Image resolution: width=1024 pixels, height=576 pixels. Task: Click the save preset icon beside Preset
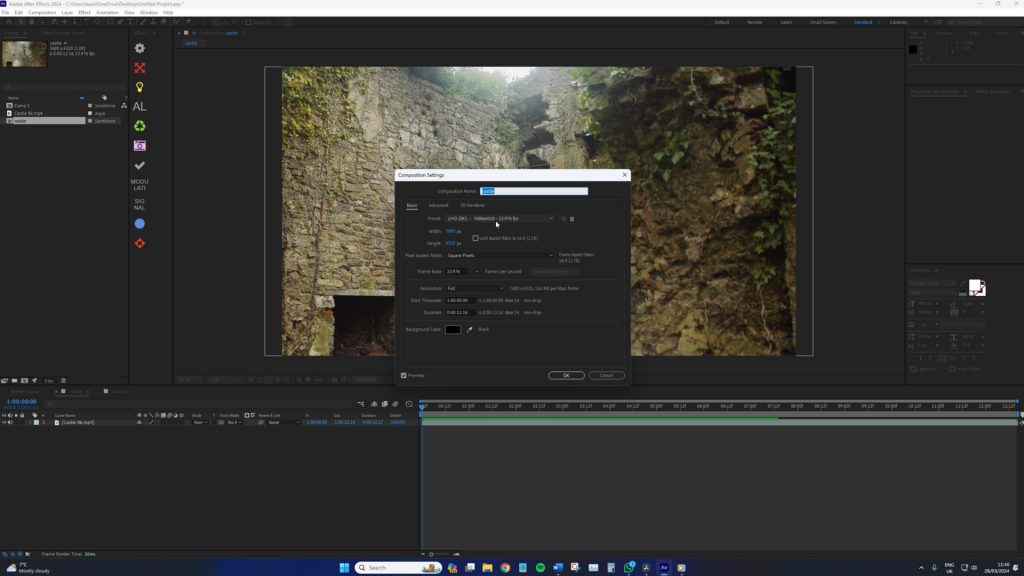click(564, 219)
